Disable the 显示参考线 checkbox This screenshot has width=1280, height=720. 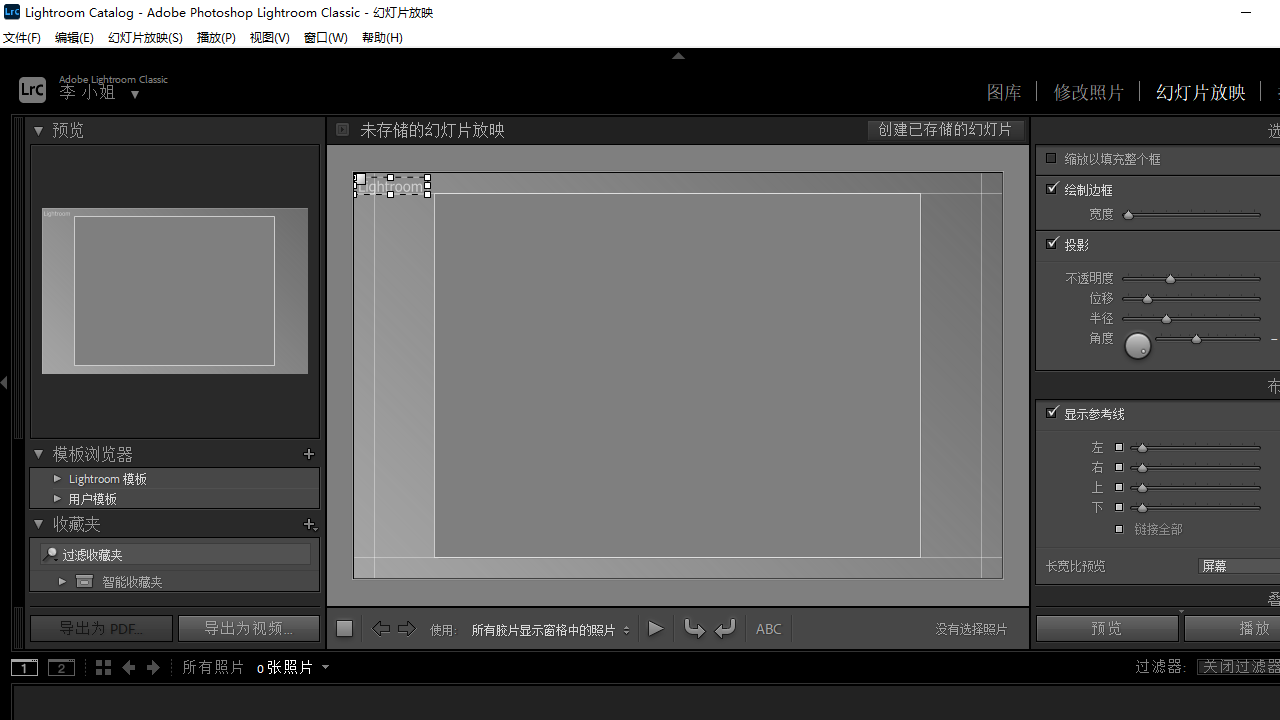(1052, 413)
